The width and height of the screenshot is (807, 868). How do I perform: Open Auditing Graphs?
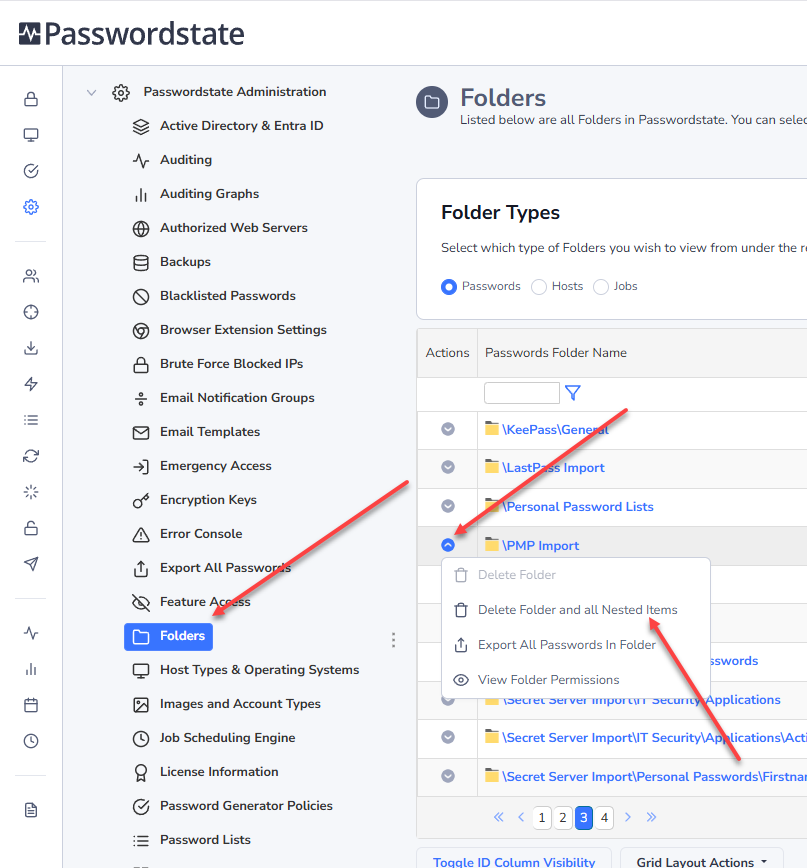[209, 194]
